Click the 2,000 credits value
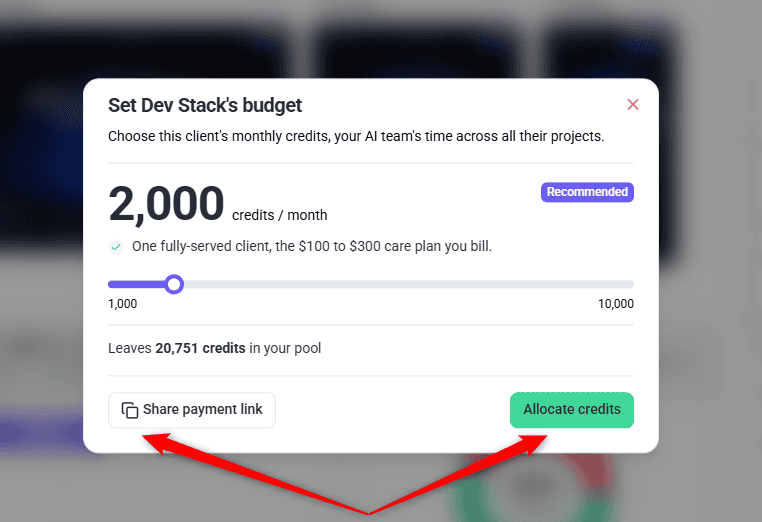Image resolution: width=762 pixels, height=522 pixels. click(x=166, y=204)
